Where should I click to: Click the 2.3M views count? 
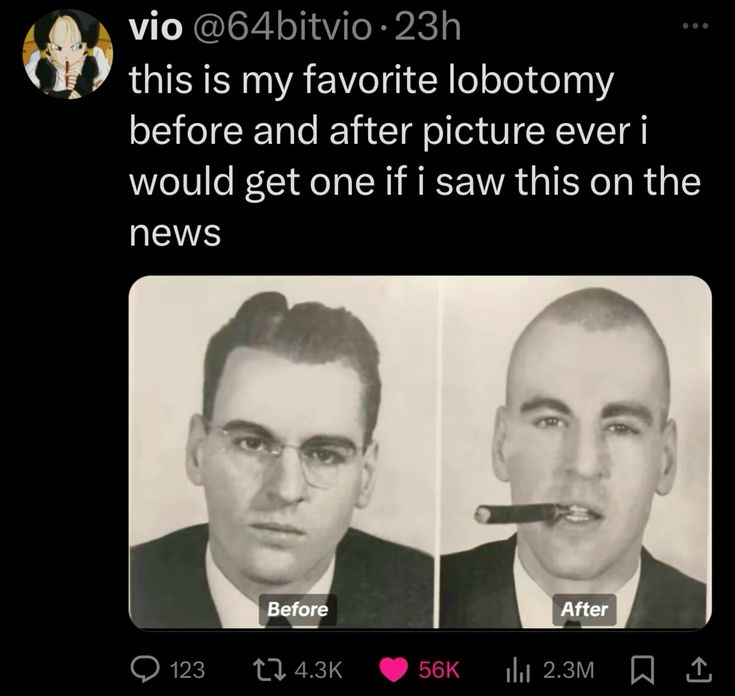tap(569, 670)
